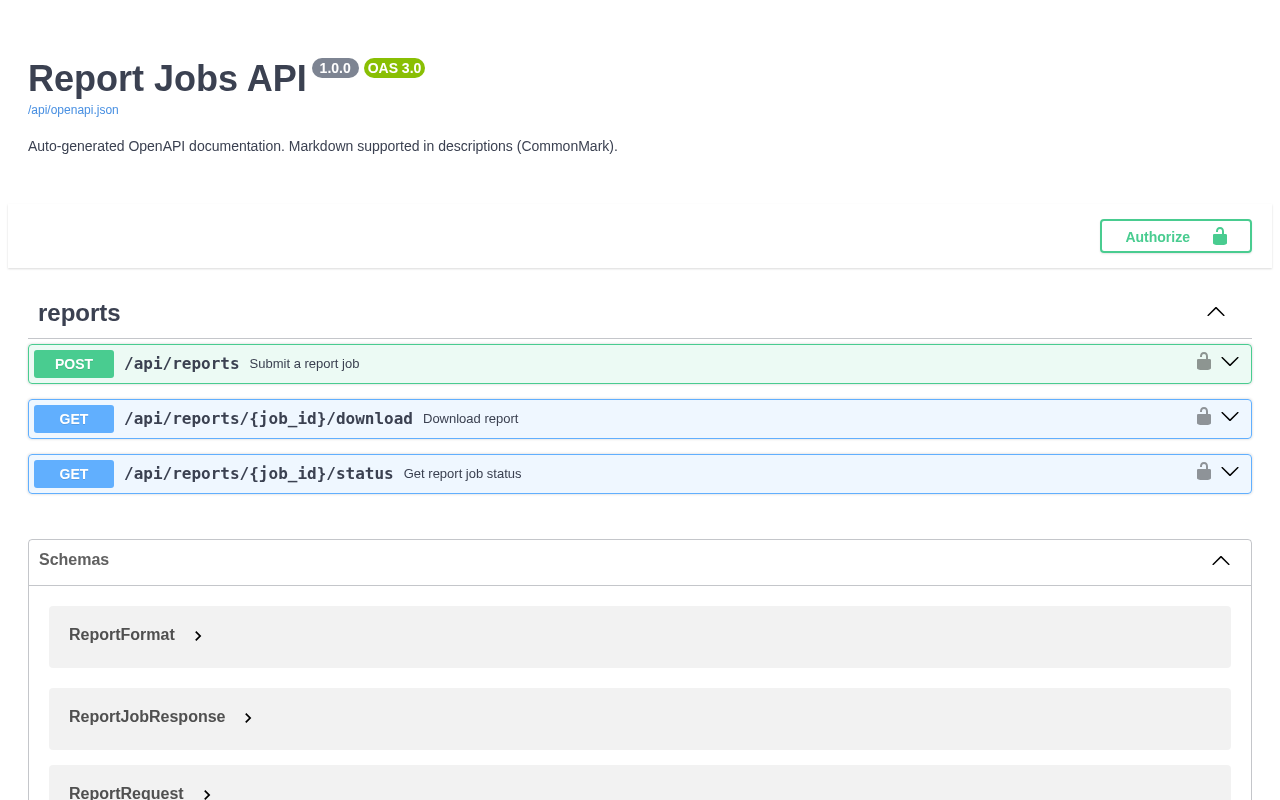The width and height of the screenshot is (1280, 800).
Task: Click the lock icon on report job status row
Action: click(1204, 471)
